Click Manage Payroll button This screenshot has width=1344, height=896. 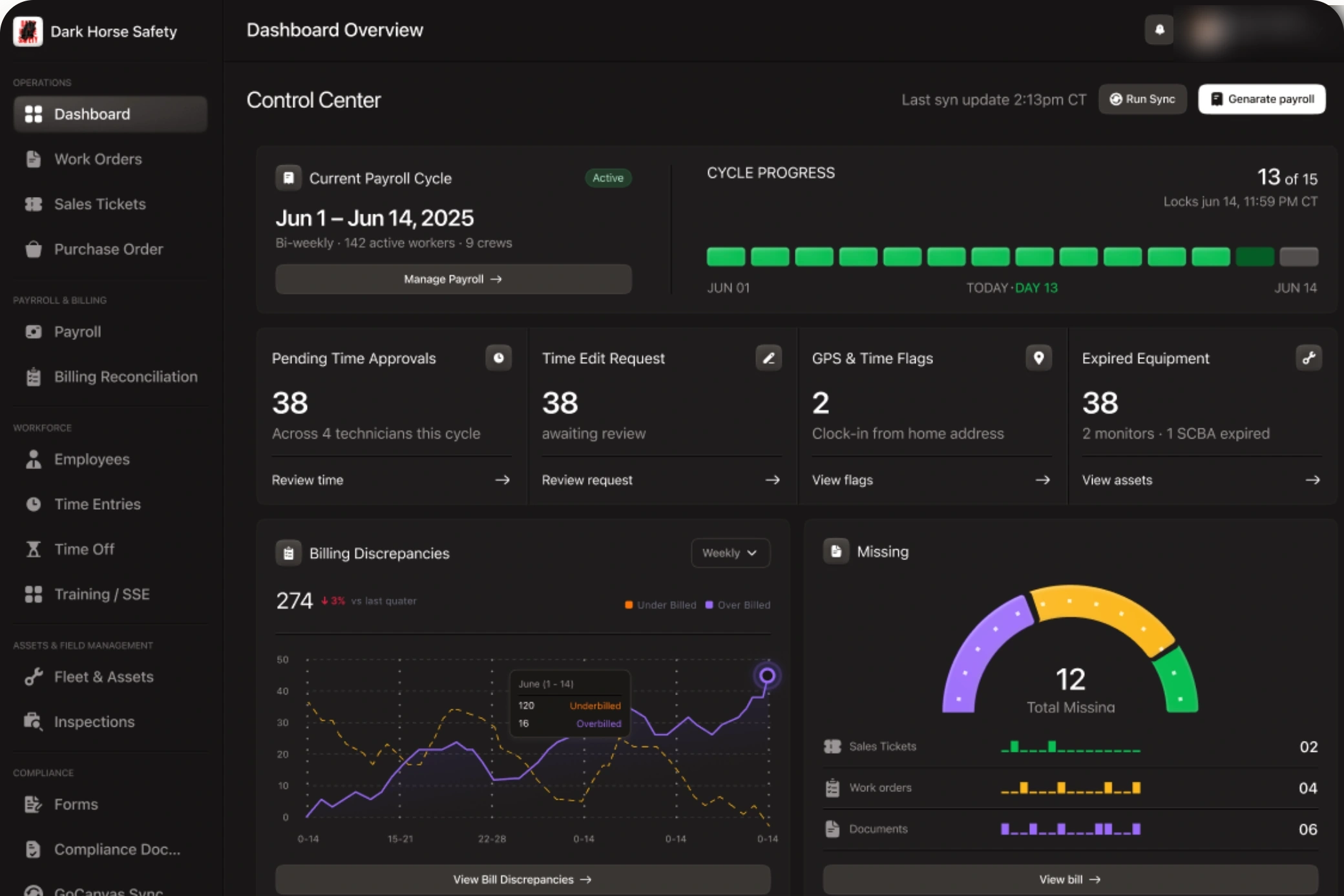pyautogui.click(x=453, y=279)
